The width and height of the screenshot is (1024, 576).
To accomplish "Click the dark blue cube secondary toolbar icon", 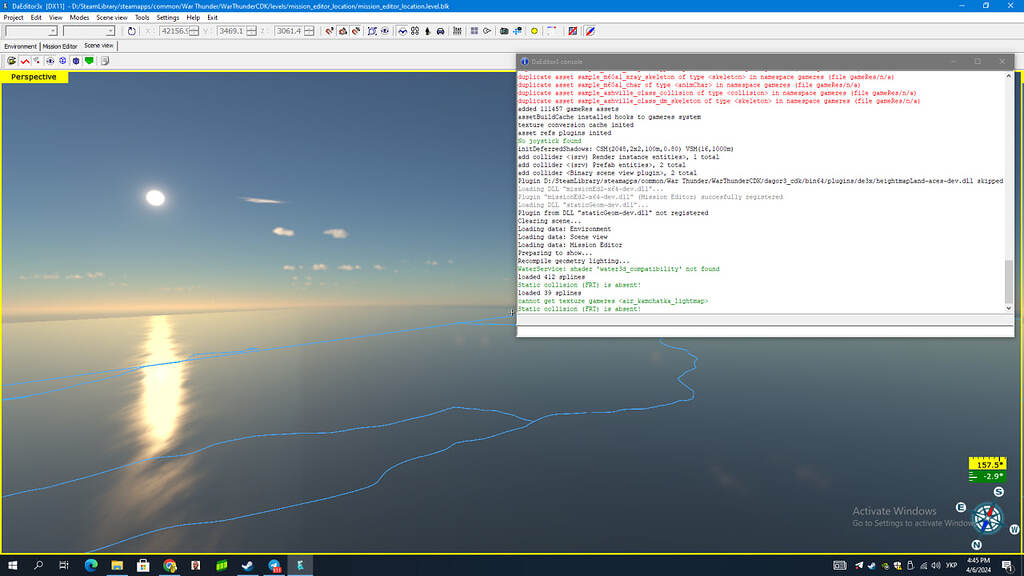I will click(x=76, y=61).
